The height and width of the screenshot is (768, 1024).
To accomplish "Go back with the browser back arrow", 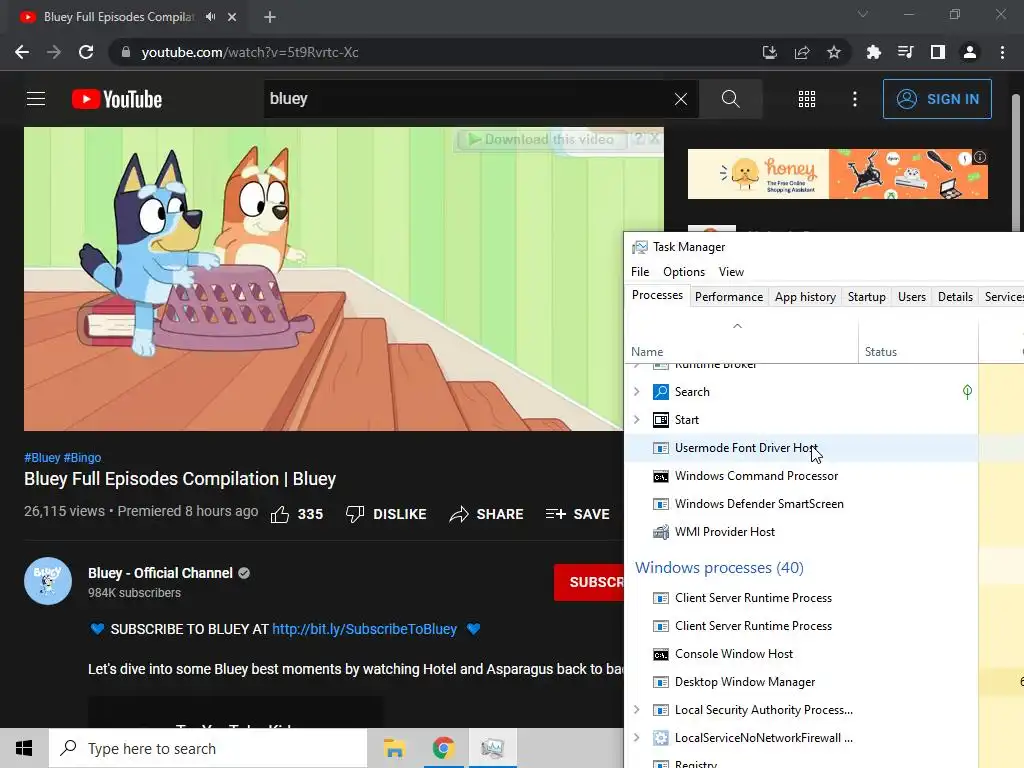I will point(22,52).
